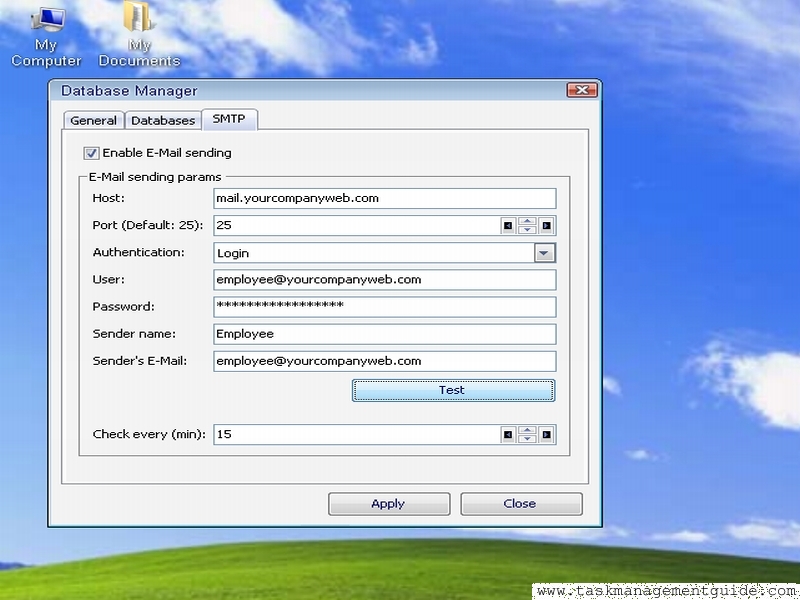Apply the SMTP settings
This screenshot has height=600, width=800.
(389, 504)
